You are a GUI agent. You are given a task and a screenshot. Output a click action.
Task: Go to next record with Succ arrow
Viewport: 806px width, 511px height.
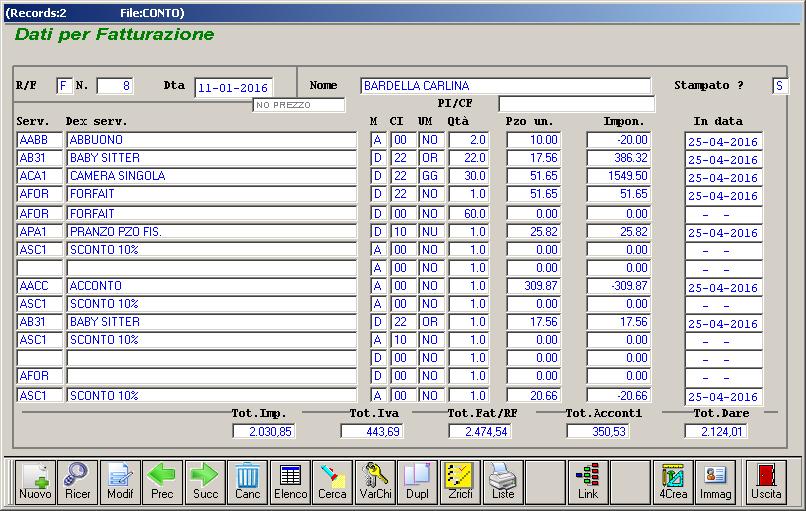(x=205, y=481)
